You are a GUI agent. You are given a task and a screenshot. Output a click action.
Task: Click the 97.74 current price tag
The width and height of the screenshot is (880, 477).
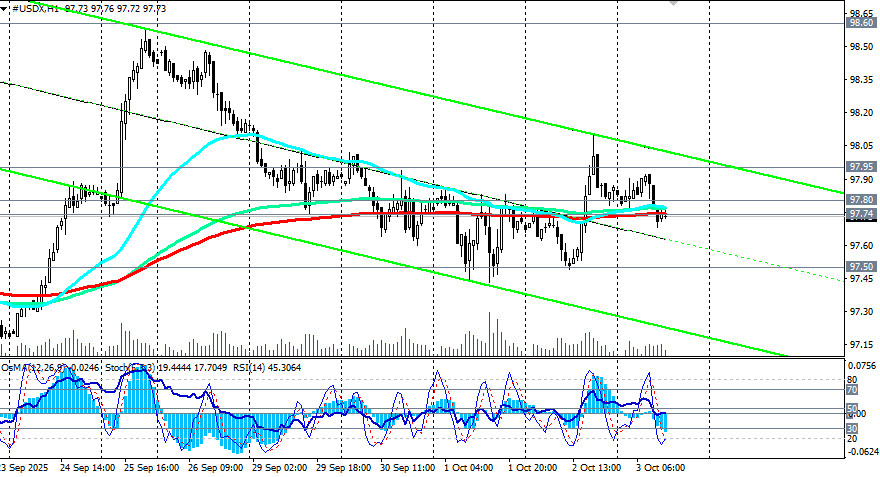pyautogui.click(x=861, y=214)
